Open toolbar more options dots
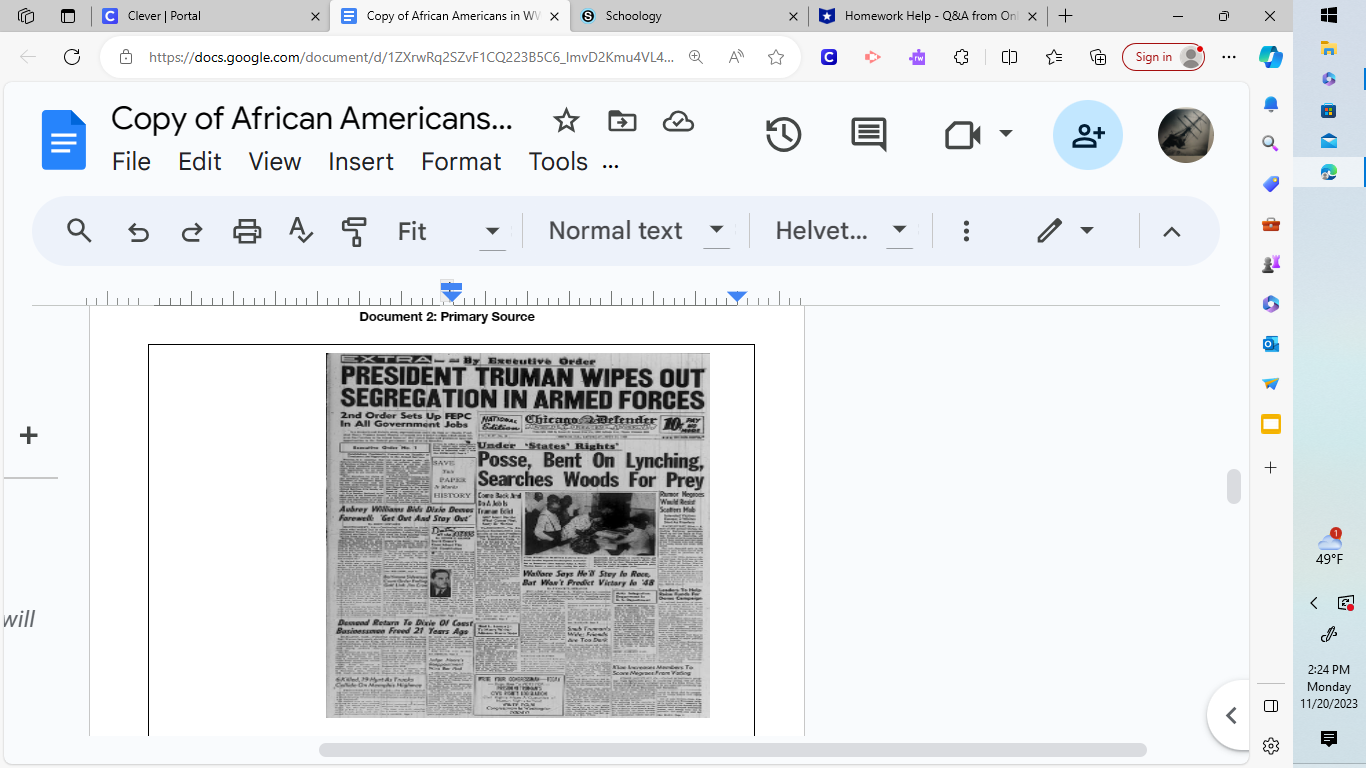1366x768 pixels. [x=966, y=231]
